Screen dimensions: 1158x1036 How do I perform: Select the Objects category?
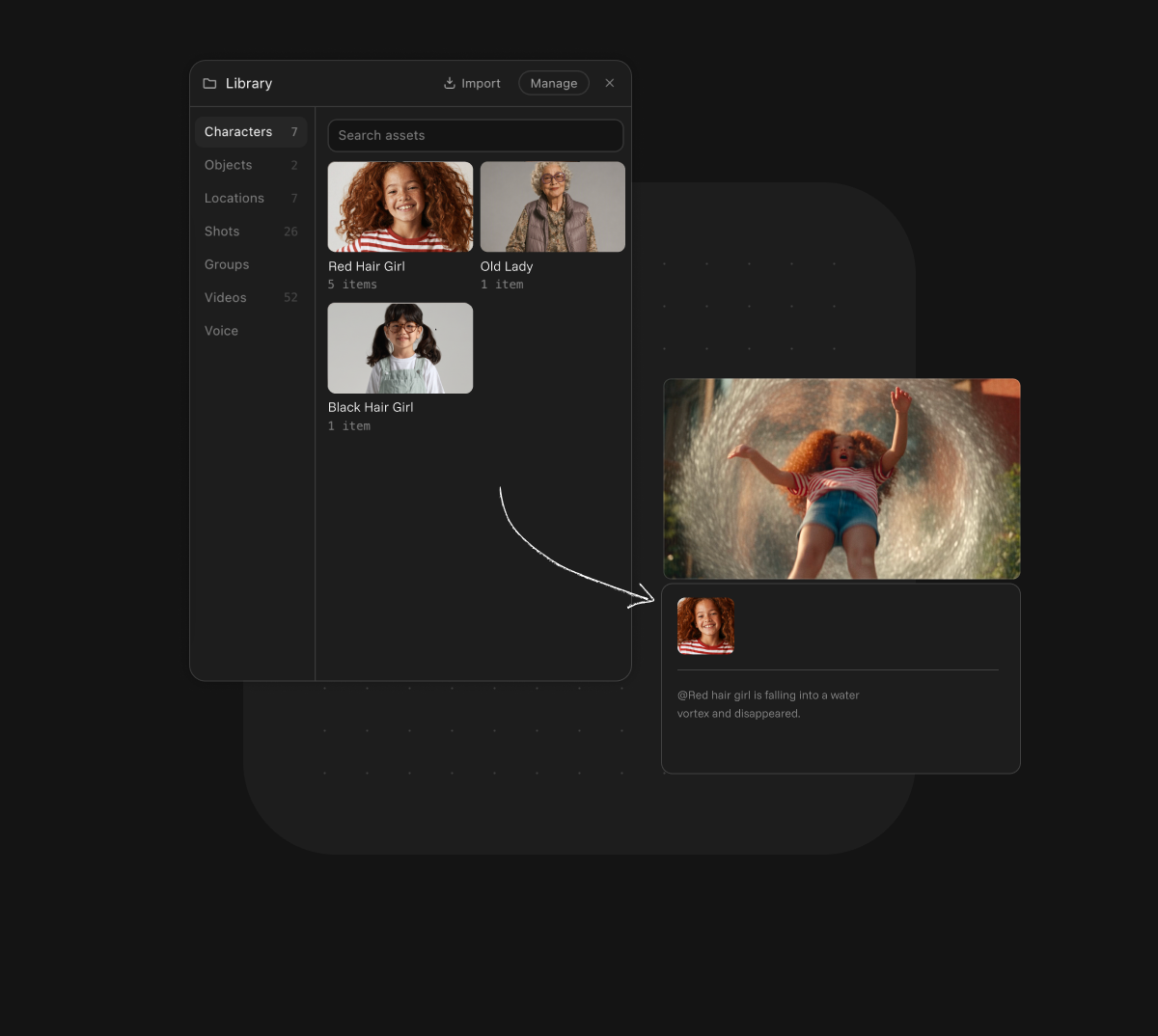pyautogui.click(x=251, y=165)
